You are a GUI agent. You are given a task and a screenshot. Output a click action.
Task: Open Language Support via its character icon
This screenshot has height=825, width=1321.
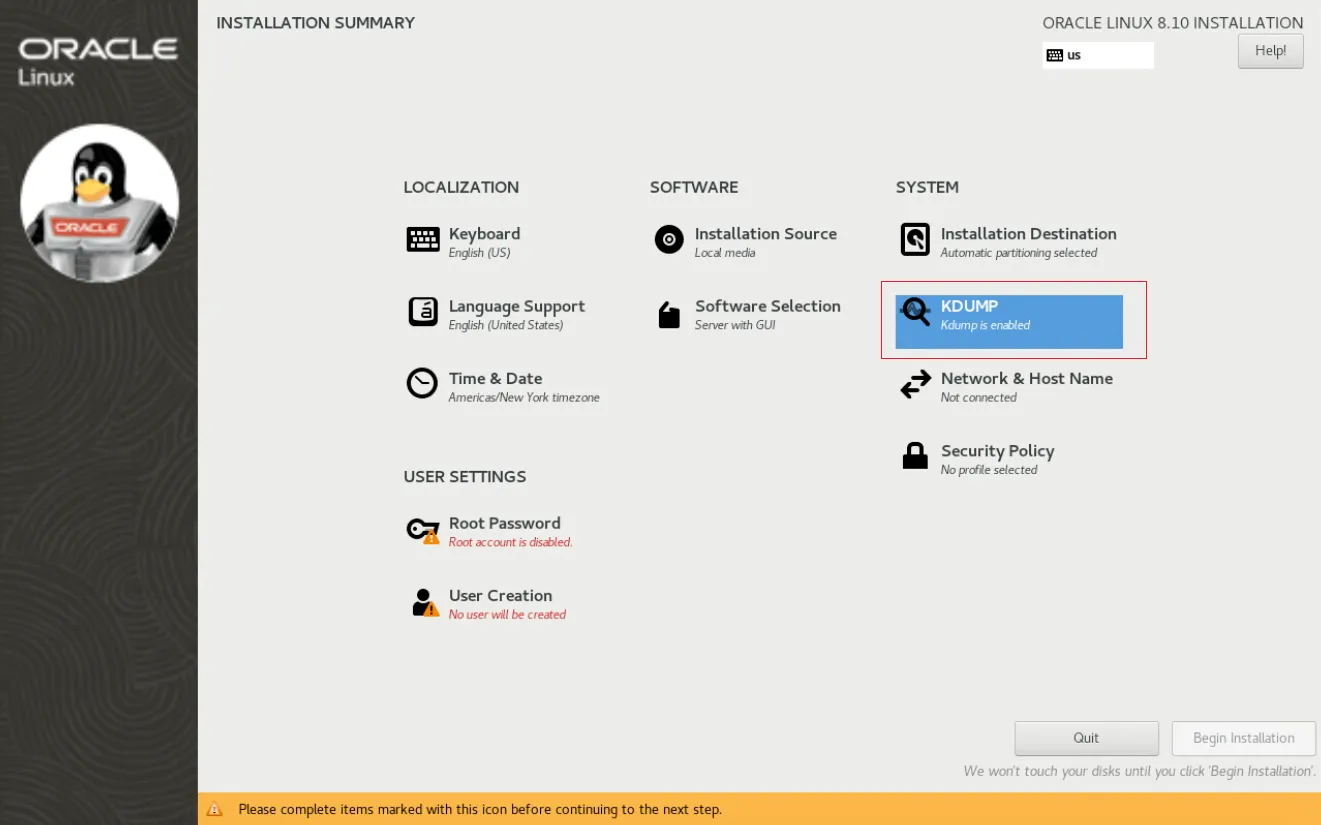[x=422, y=311]
